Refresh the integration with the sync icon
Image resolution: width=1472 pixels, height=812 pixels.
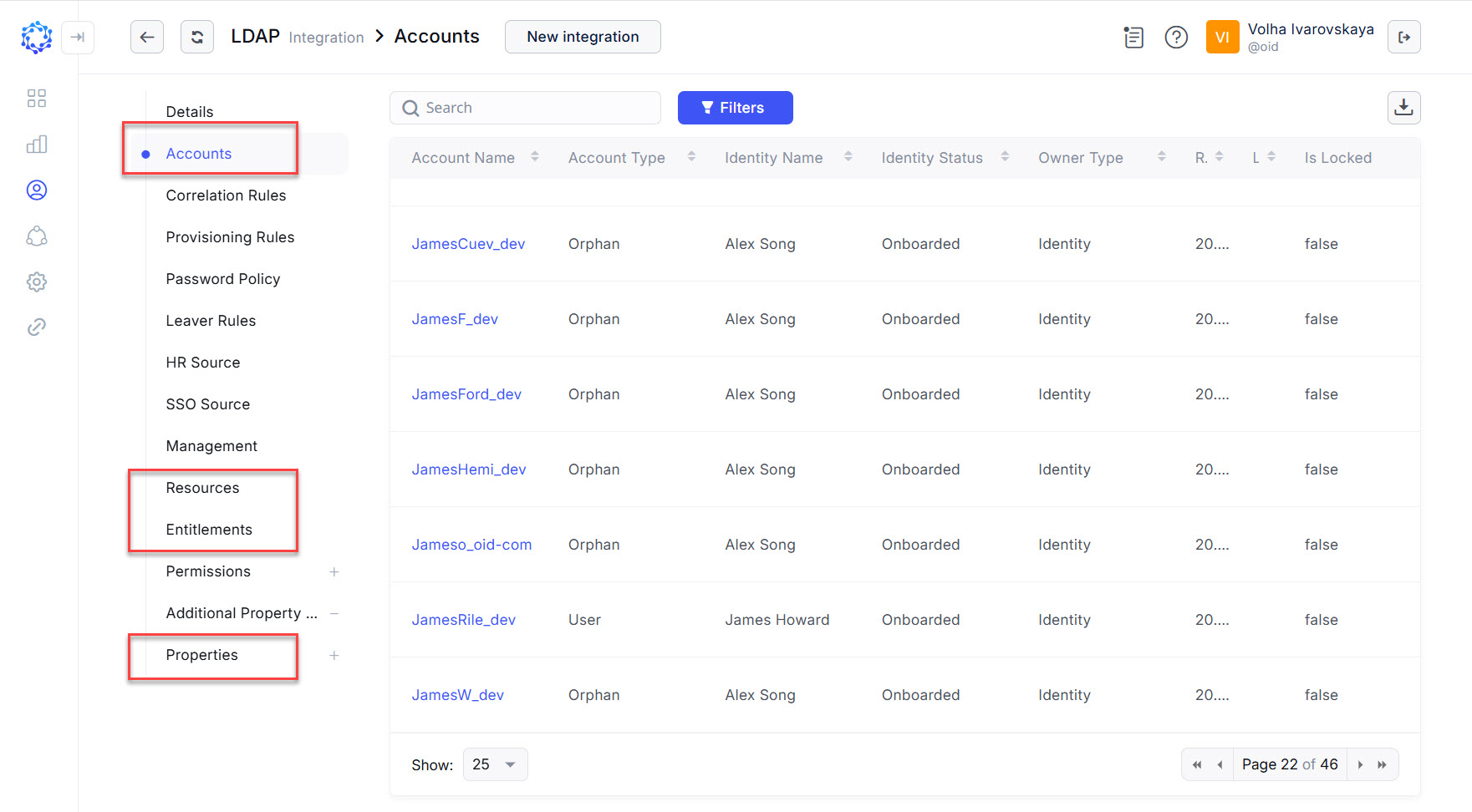pyautogui.click(x=197, y=37)
